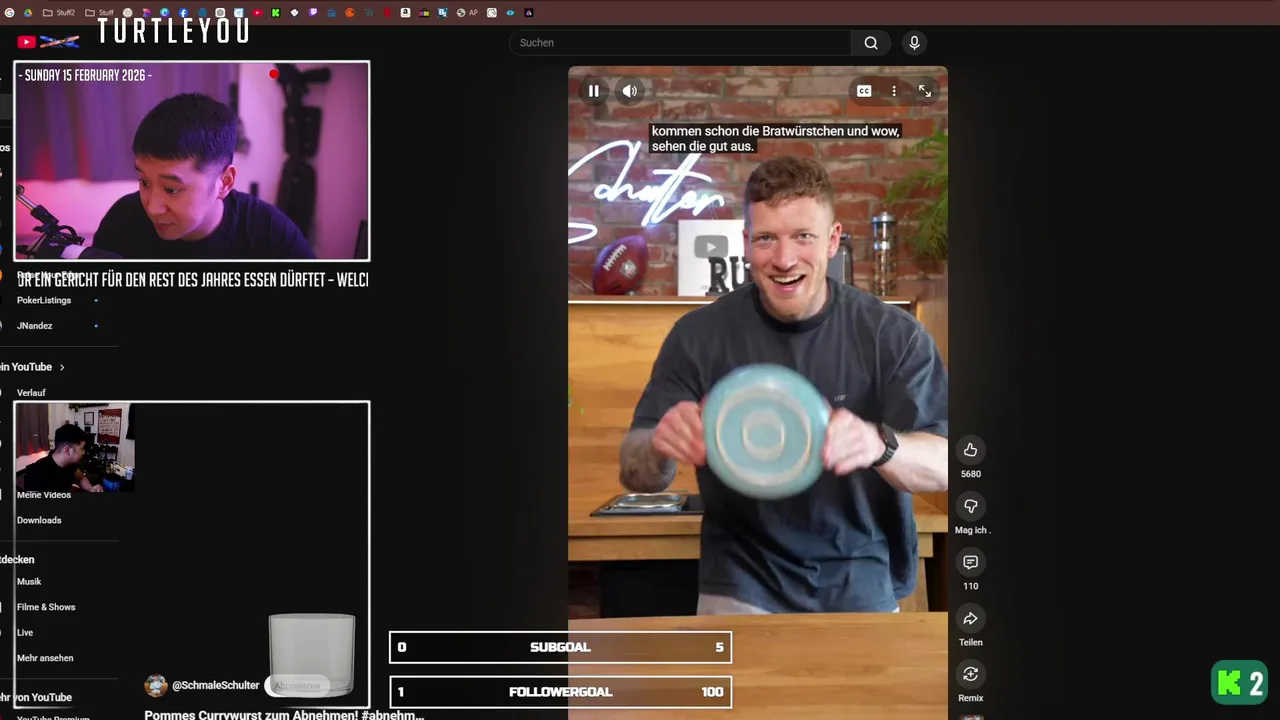1280x720 pixels.
Task: Open the Remix icon
Action: (970, 674)
